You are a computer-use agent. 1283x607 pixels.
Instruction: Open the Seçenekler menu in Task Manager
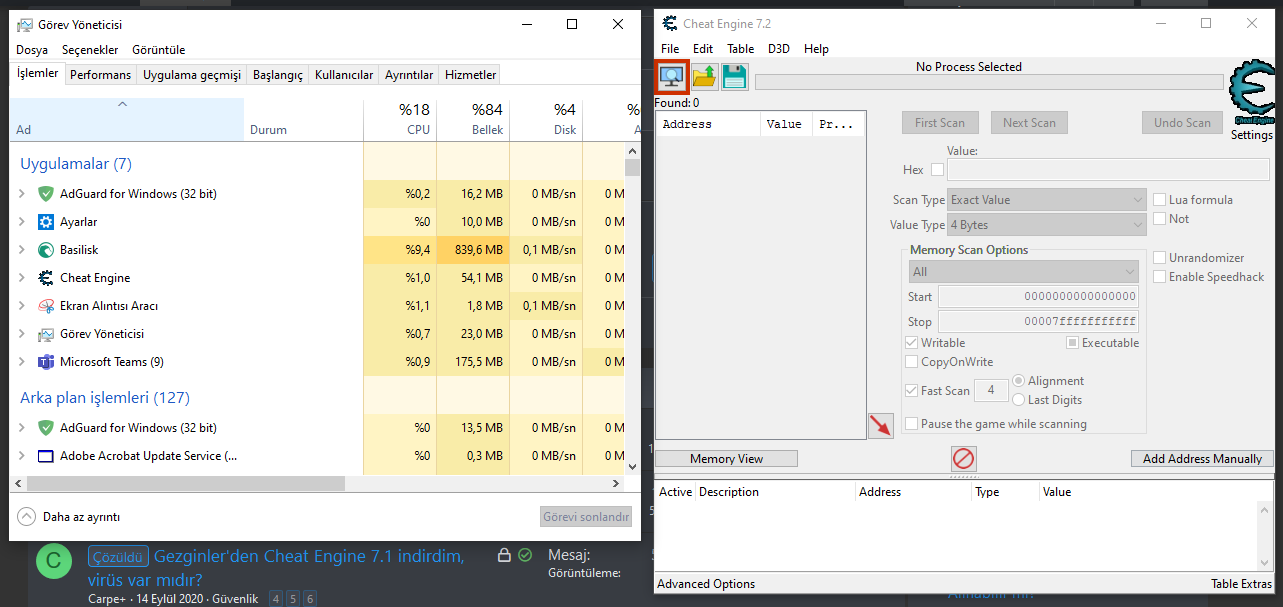[90, 50]
